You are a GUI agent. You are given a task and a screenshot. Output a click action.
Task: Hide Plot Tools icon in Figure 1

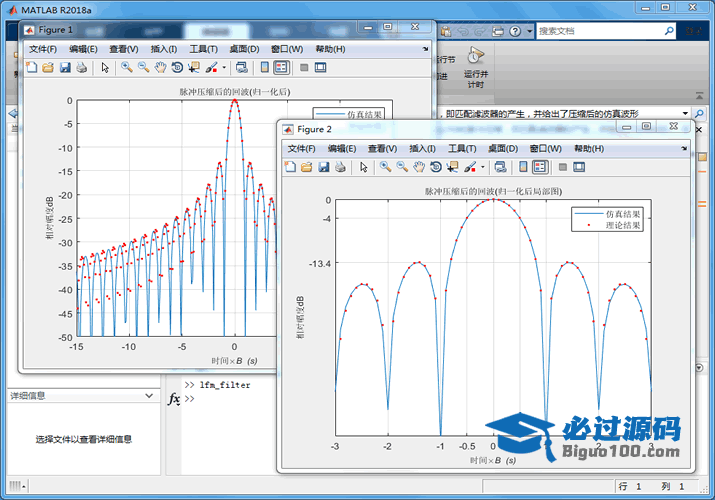304,67
